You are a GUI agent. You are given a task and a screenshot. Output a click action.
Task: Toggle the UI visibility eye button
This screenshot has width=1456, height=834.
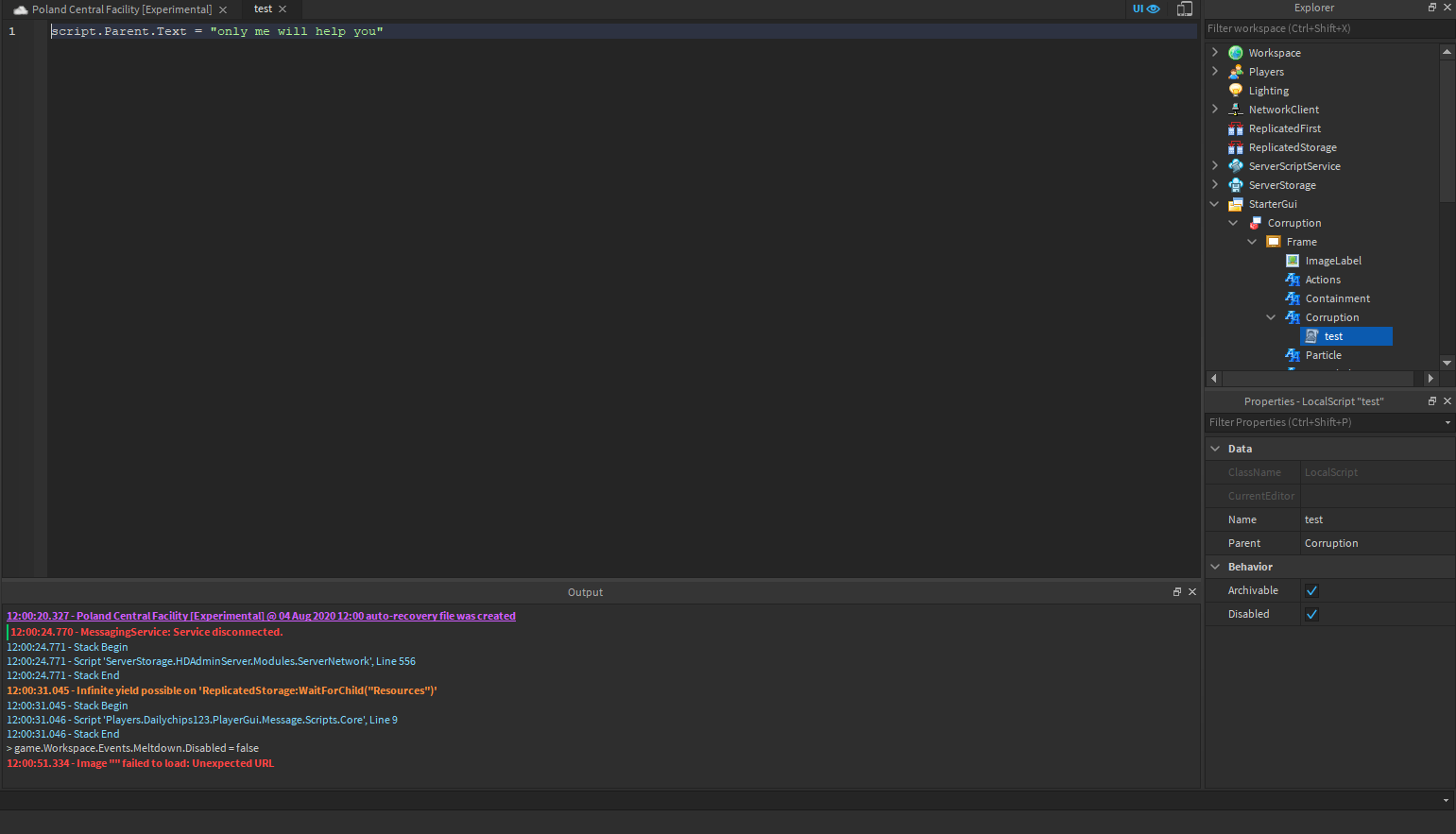[x=1146, y=9]
